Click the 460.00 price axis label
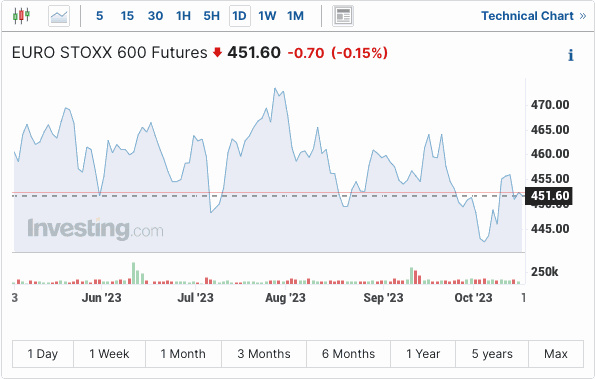The image size is (595, 379). click(x=550, y=154)
